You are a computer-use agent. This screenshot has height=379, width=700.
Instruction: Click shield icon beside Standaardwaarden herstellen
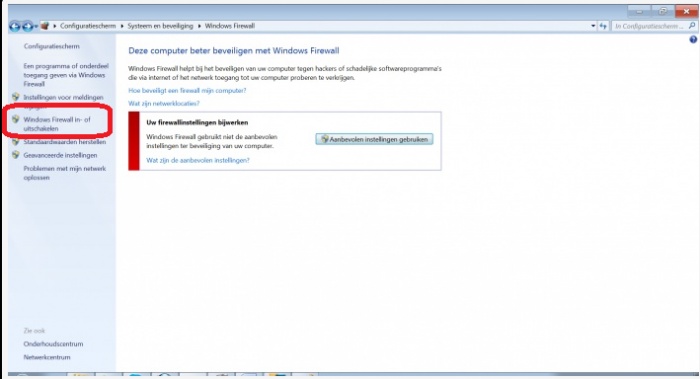click(16, 142)
